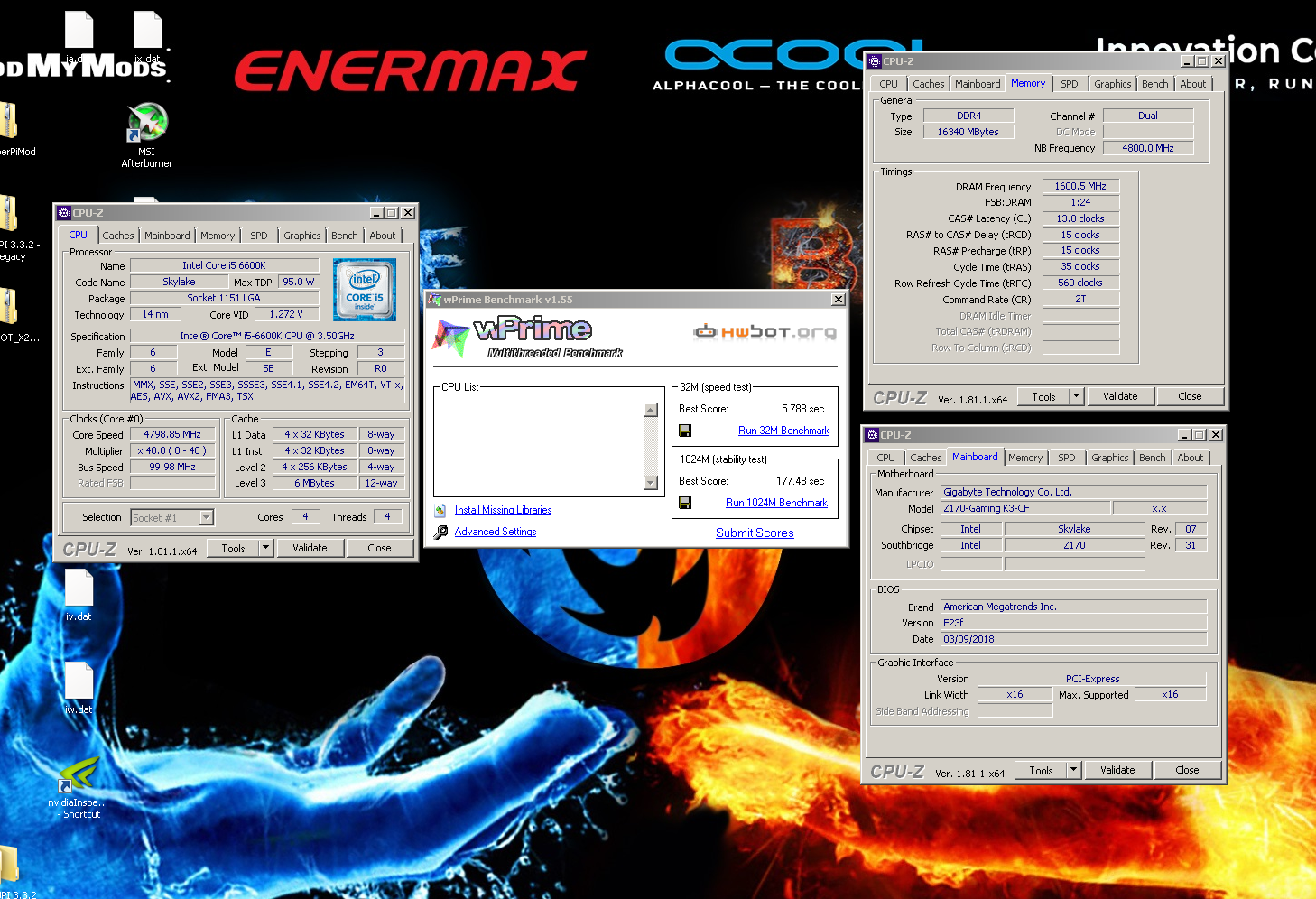Click the CPU List scrollbar up arrow
This screenshot has height=899, width=1316.
coord(651,410)
